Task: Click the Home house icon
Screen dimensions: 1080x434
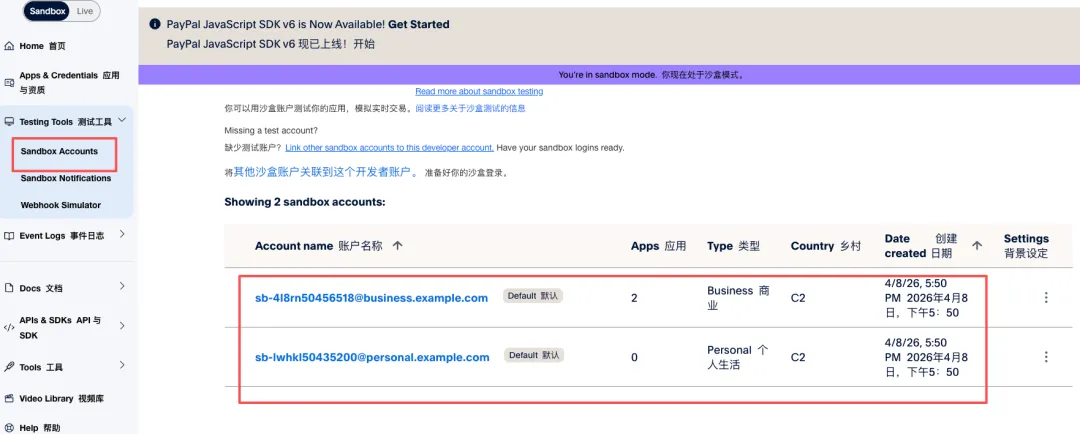Action: tap(9, 46)
